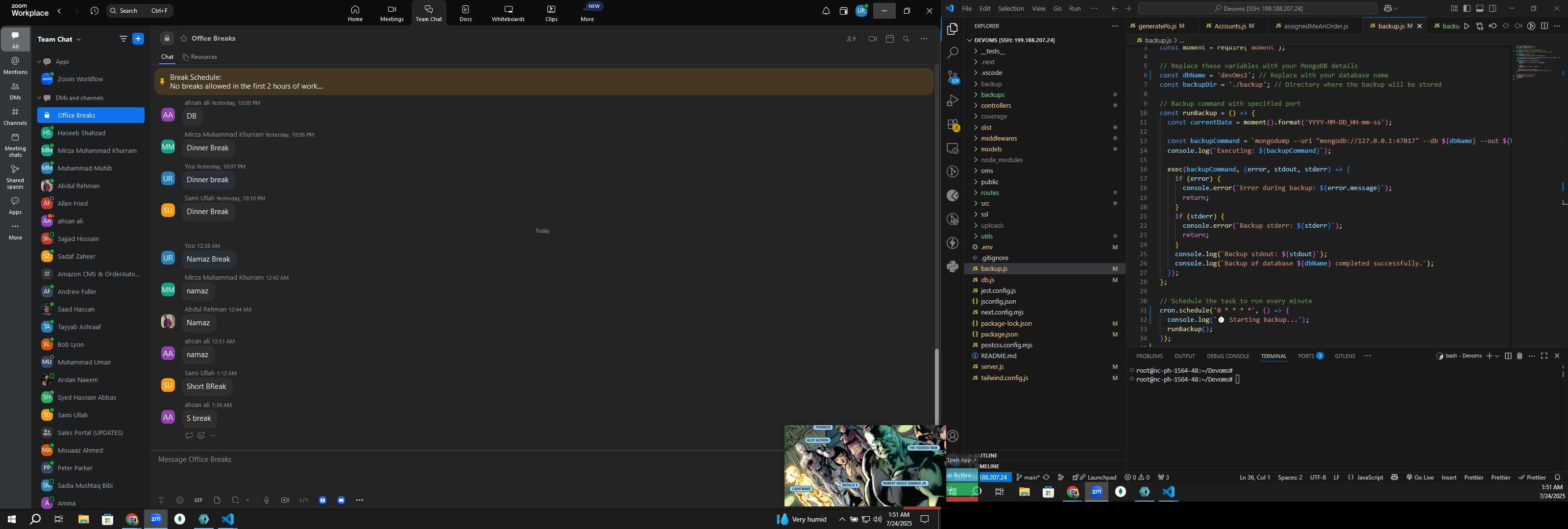The image size is (1568, 529).
Task: Open emoji picker in message toolbar
Action: pos(179,500)
